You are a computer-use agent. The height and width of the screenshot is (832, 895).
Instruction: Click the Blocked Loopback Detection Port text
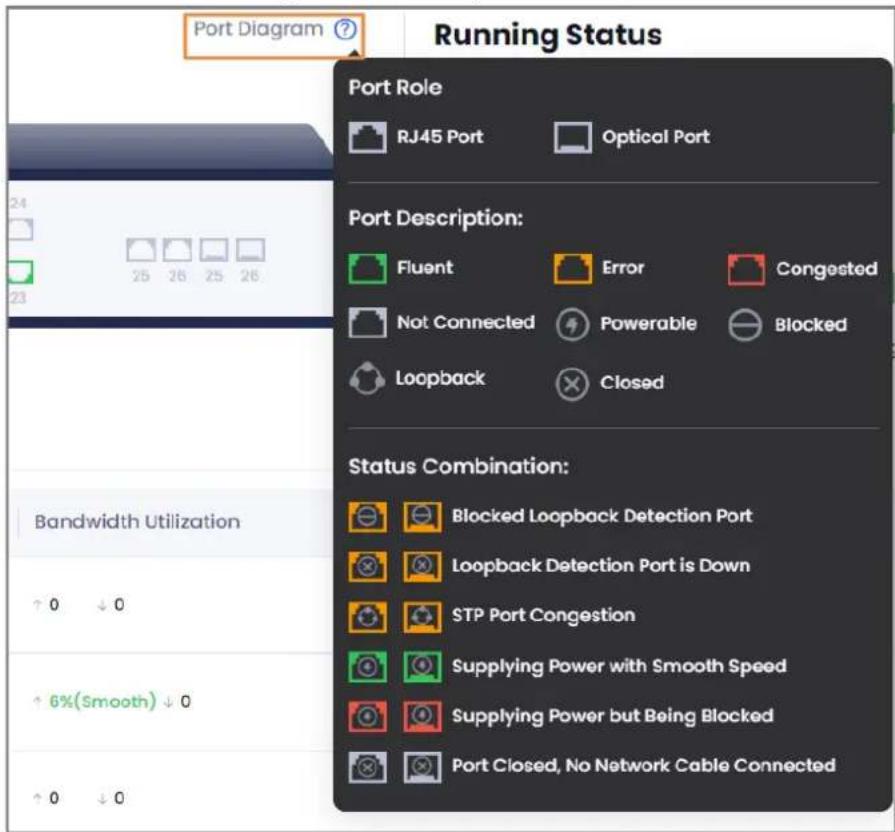pyautogui.click(x=602, y=516)
